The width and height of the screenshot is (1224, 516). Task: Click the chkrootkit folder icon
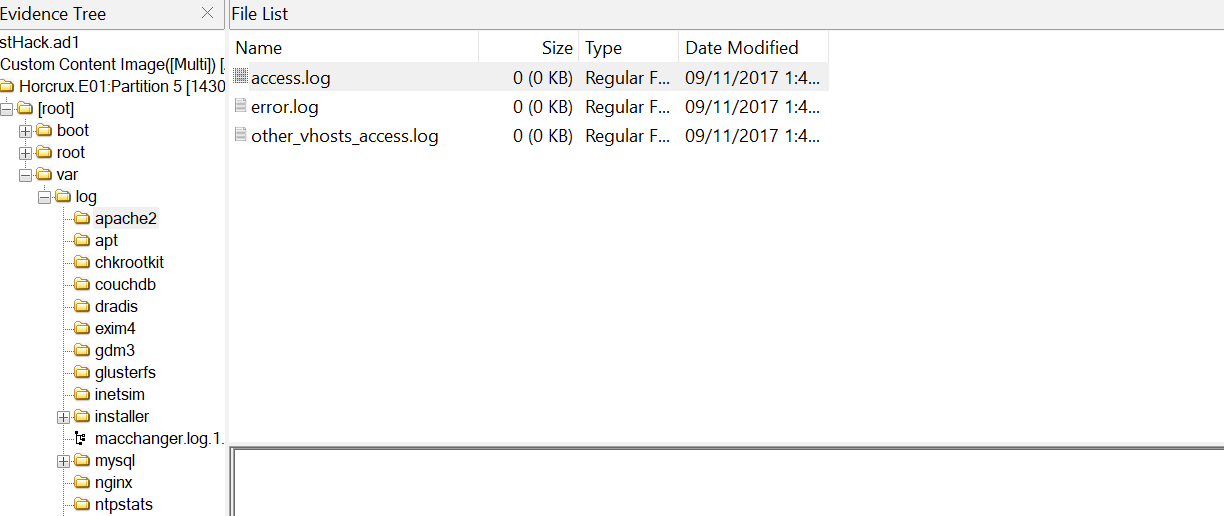tap(82, 263)
